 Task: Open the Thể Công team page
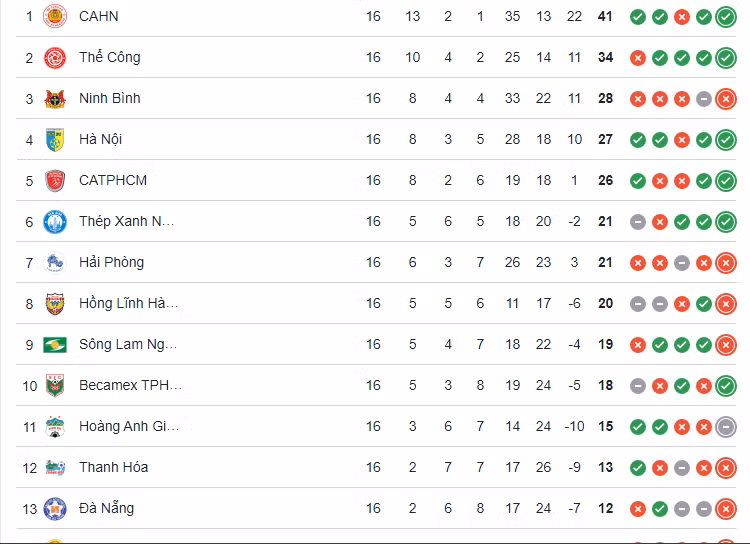[x=110, y=57]
